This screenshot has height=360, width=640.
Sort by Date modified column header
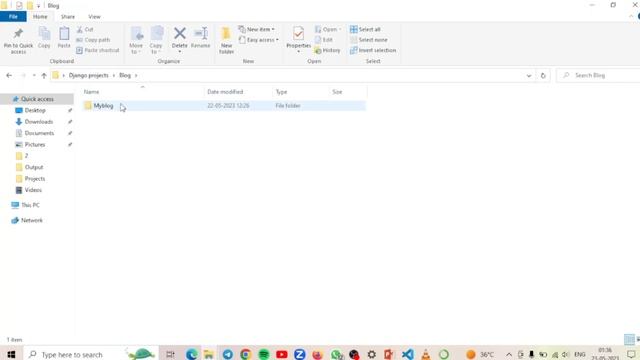click(238, 92)
